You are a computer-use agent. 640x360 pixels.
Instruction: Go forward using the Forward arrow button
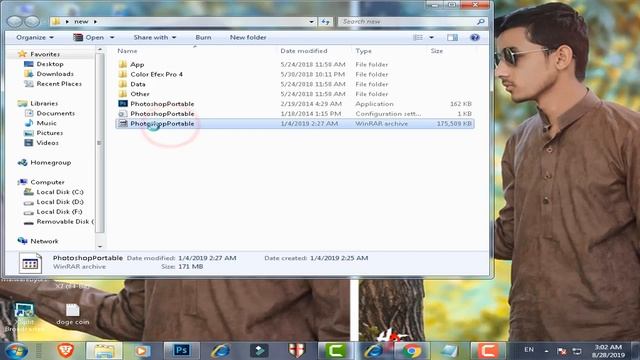pos(32,21)
